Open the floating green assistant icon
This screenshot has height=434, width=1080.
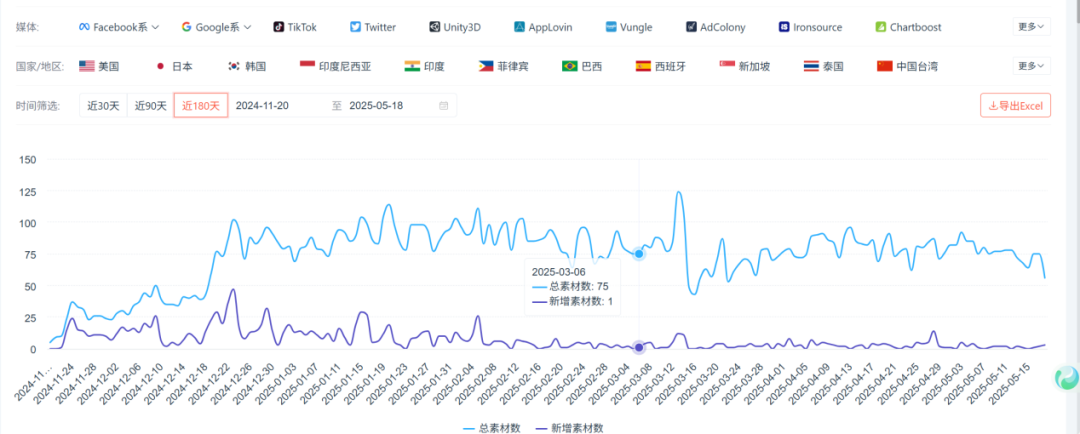[x=1068, y=378]
